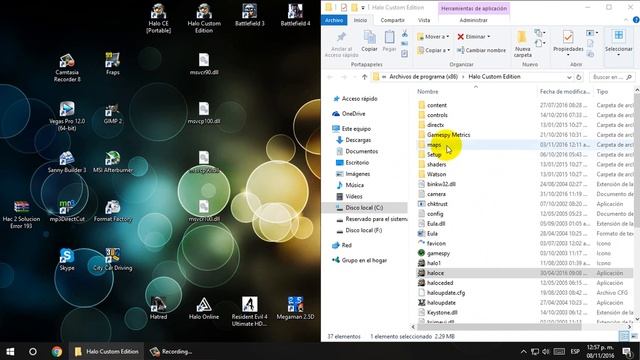Launch Battlefield 3 desktop icon
Screen dimensions: 640x360
tap(249, 15)
